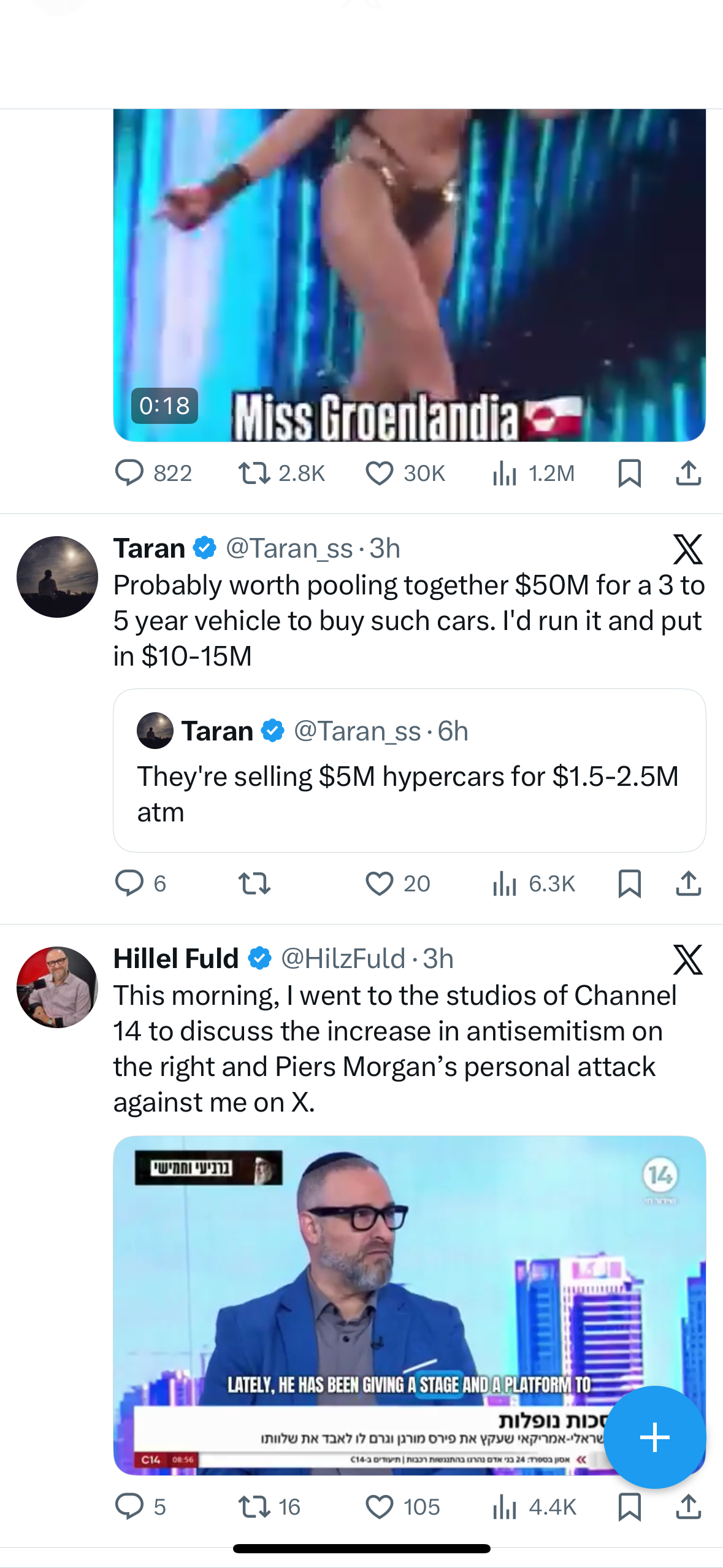The image size is (723, 1568).
Task: Open quoted post about $5M hypercars
Action: (x=409, y=771)
